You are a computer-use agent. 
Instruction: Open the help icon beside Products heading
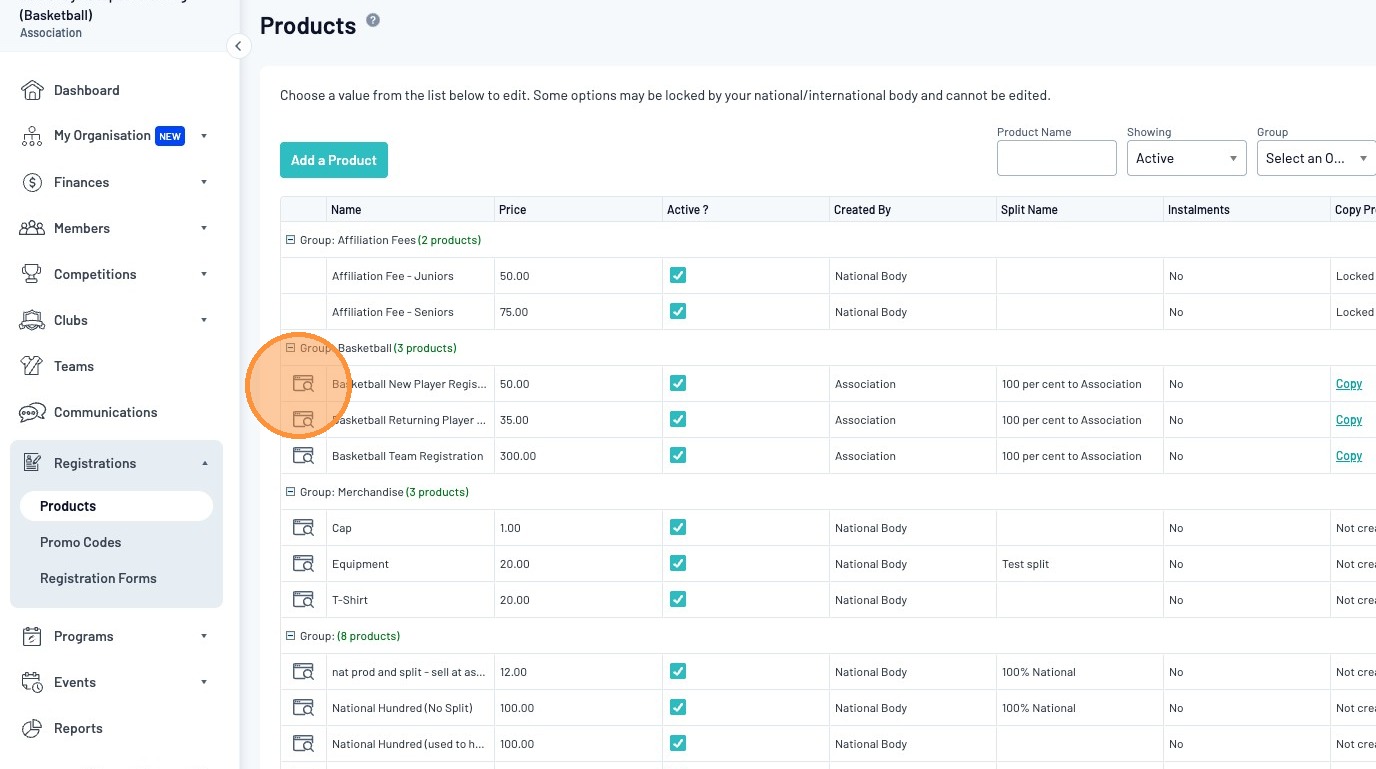[373, 21]
